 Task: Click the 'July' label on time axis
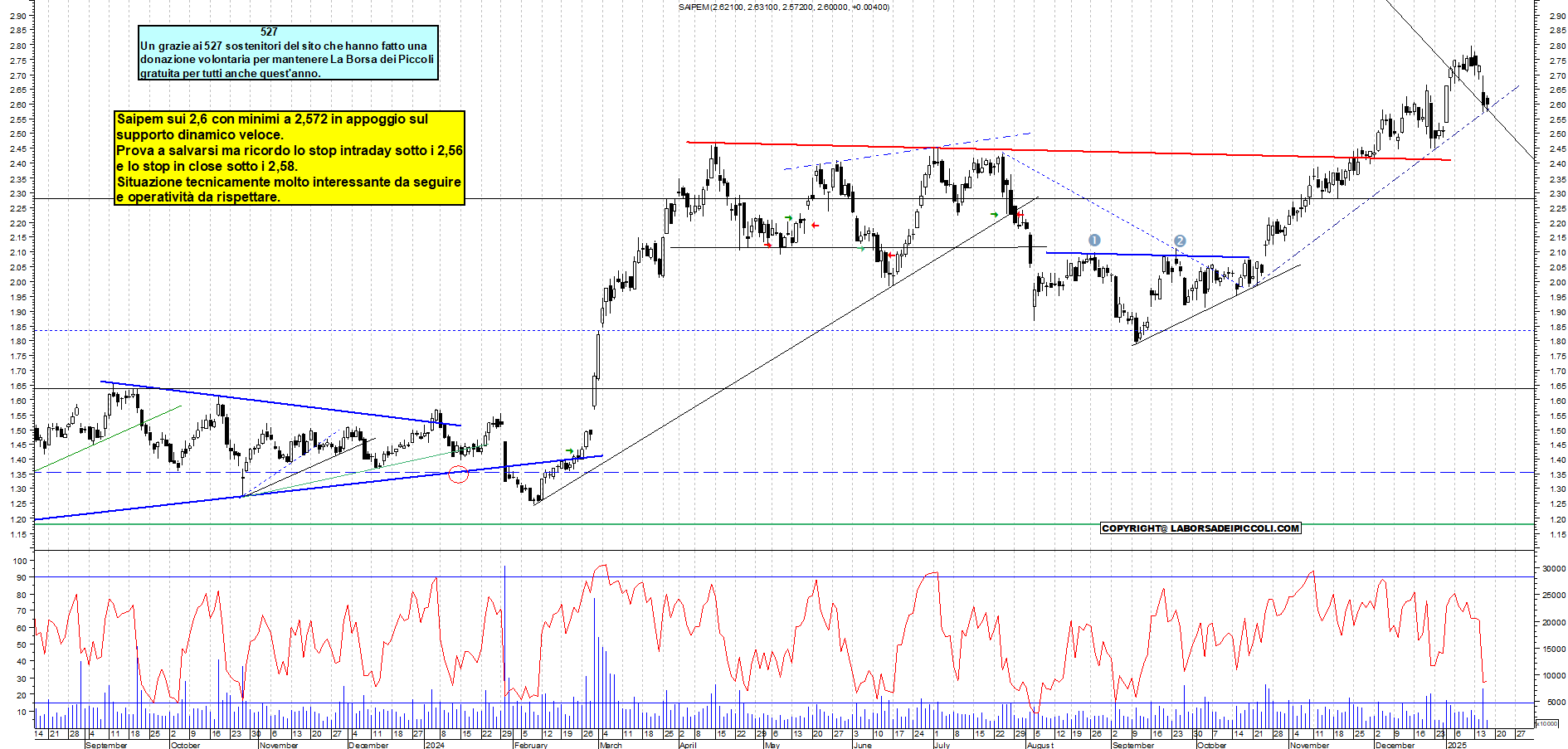942,745
